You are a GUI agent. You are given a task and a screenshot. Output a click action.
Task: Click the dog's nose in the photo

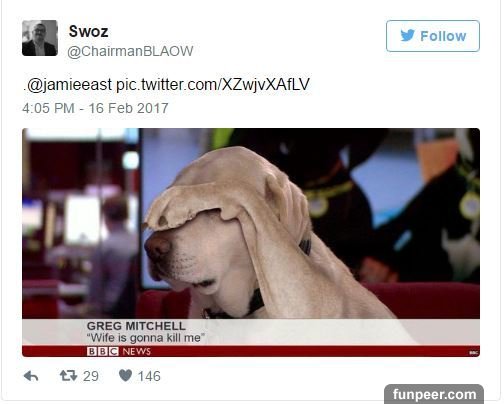click(x=157, y=247)
